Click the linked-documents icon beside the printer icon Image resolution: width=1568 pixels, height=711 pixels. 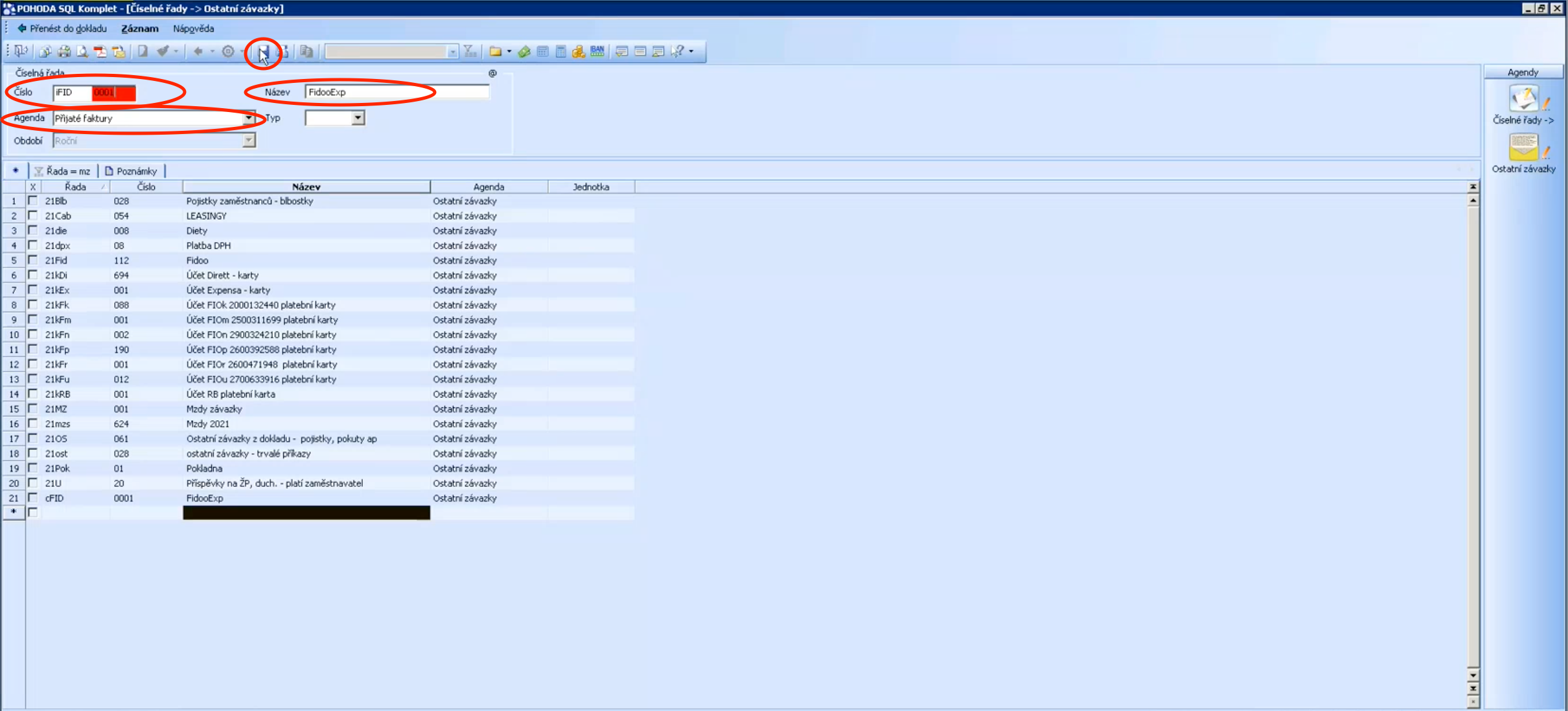[x=45, y=51]
